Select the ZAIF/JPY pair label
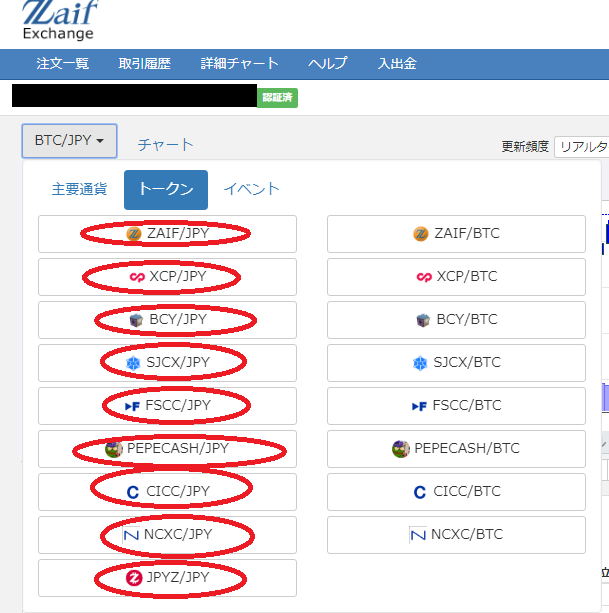The width and height of the screenshot is (609, 613). coord(178,233)
